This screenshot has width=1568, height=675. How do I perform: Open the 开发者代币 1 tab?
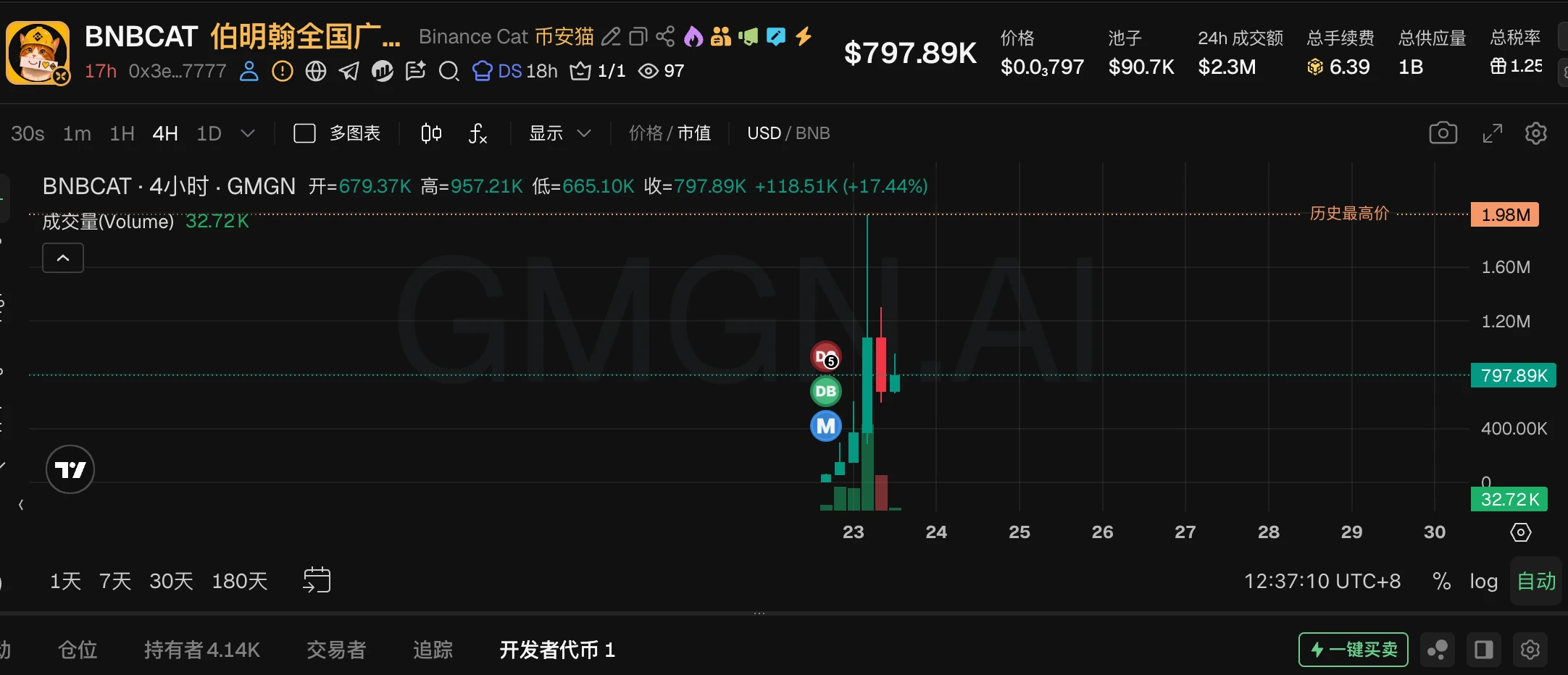[557, 650]
